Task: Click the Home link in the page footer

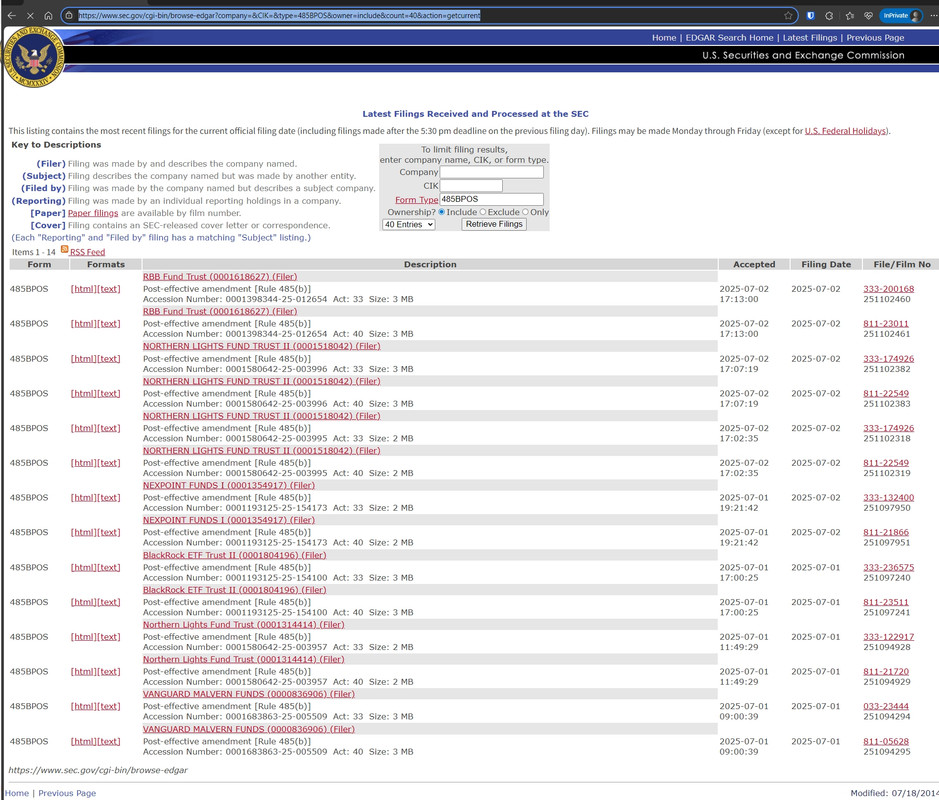Action: point(17,793)
